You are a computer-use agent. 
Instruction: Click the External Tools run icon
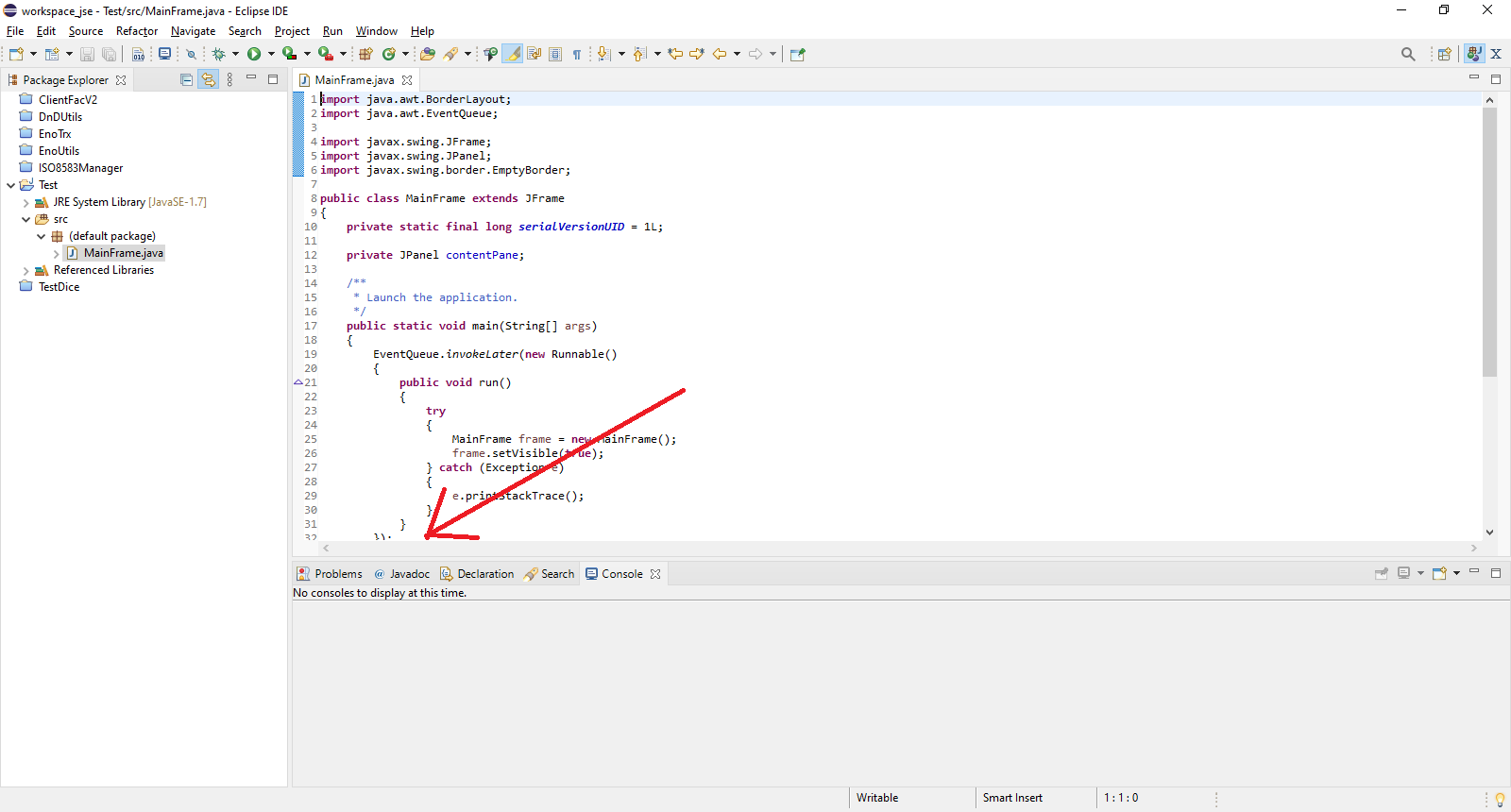(x=326, y=54)
